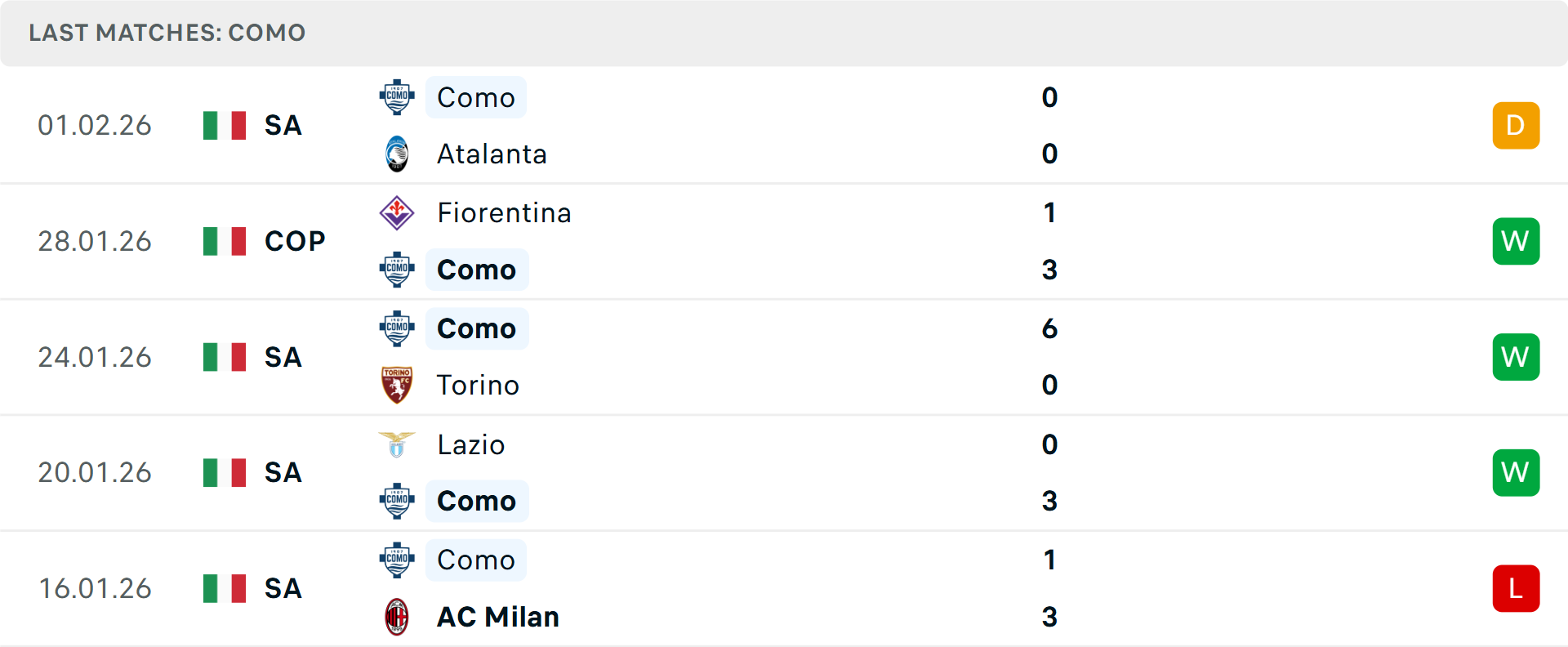Click the Atalanta club crest icon
Viewport: 1568px width, 647px height.
(397, 154)
